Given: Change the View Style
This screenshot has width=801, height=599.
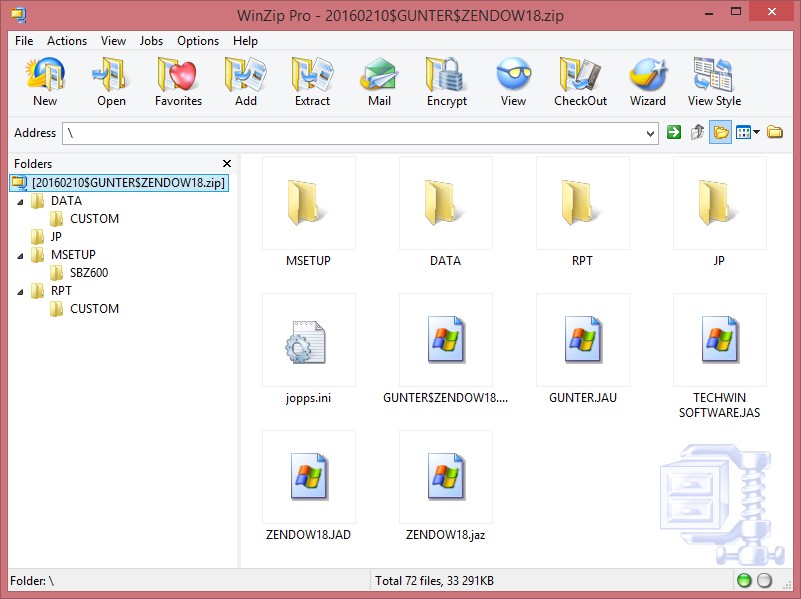Looking at the screenshot, I should pyautogui.click(x=714, y=82).
